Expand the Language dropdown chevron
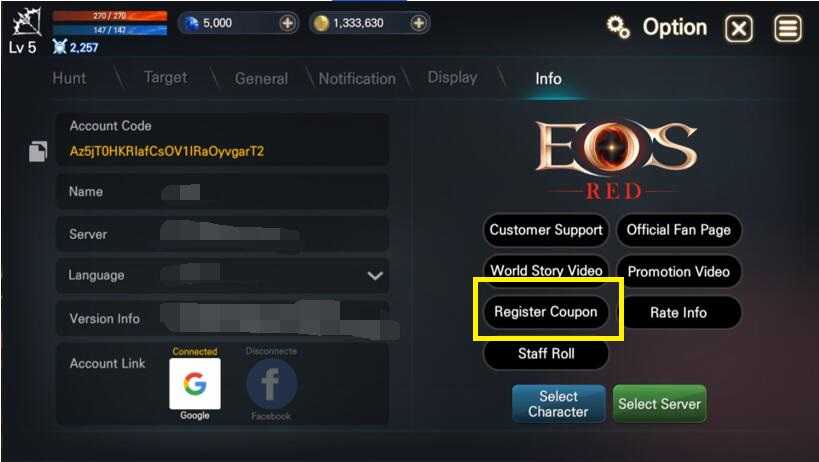The height and width of the screenshot is (462, 819). click(x=375, y=275)
